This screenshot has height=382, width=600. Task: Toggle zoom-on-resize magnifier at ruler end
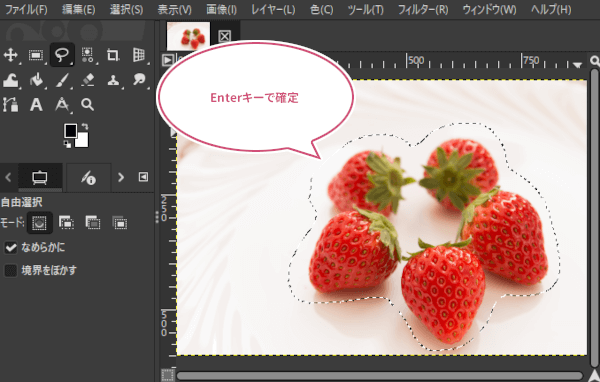click(x=595, y=61)
